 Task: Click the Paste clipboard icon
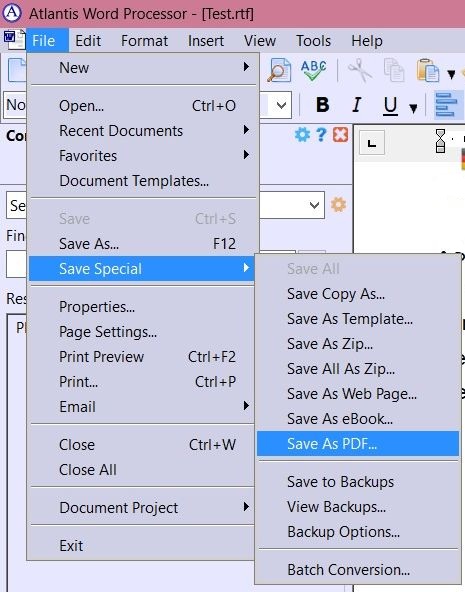click(x=428, y=70)
